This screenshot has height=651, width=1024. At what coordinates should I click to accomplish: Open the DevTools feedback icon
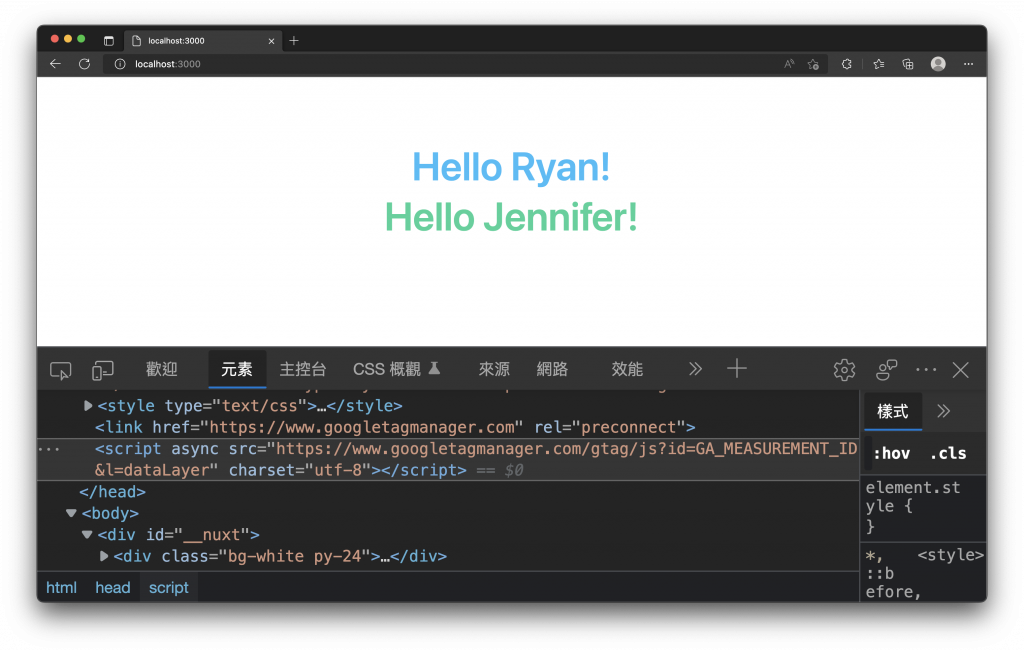click(886, 370)
